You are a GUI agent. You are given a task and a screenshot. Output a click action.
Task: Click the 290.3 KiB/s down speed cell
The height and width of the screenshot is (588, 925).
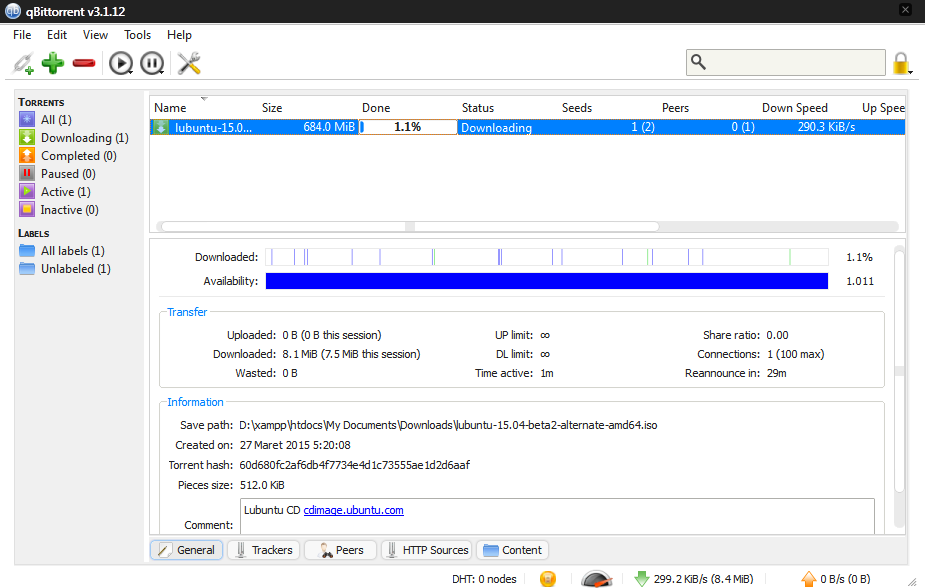pyautogui.click(x=826, y=127)
